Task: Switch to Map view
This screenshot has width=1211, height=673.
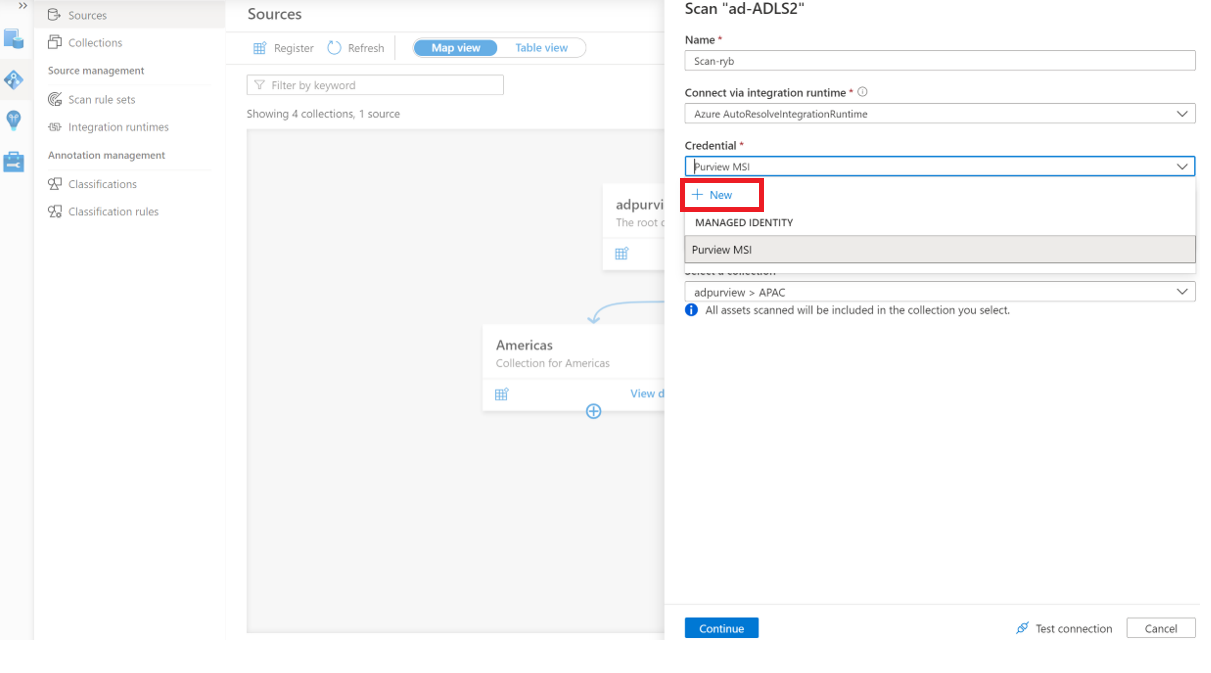Action: (455, 47)
